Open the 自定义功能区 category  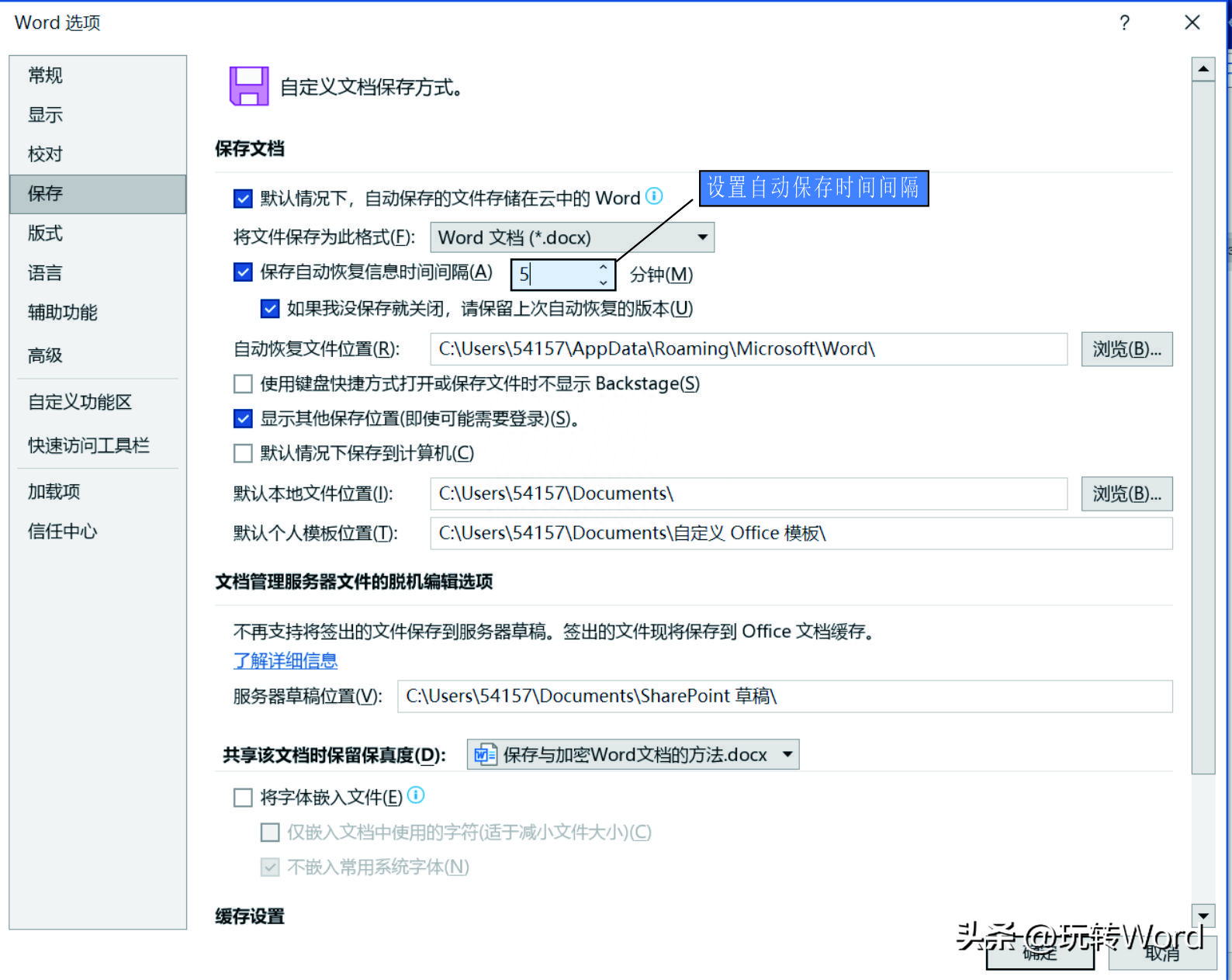(x=98, y=402)
